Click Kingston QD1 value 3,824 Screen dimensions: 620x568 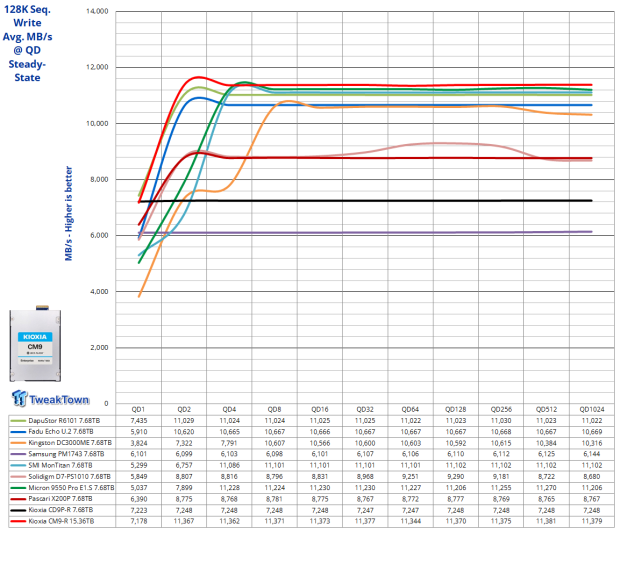click(139, 443)
